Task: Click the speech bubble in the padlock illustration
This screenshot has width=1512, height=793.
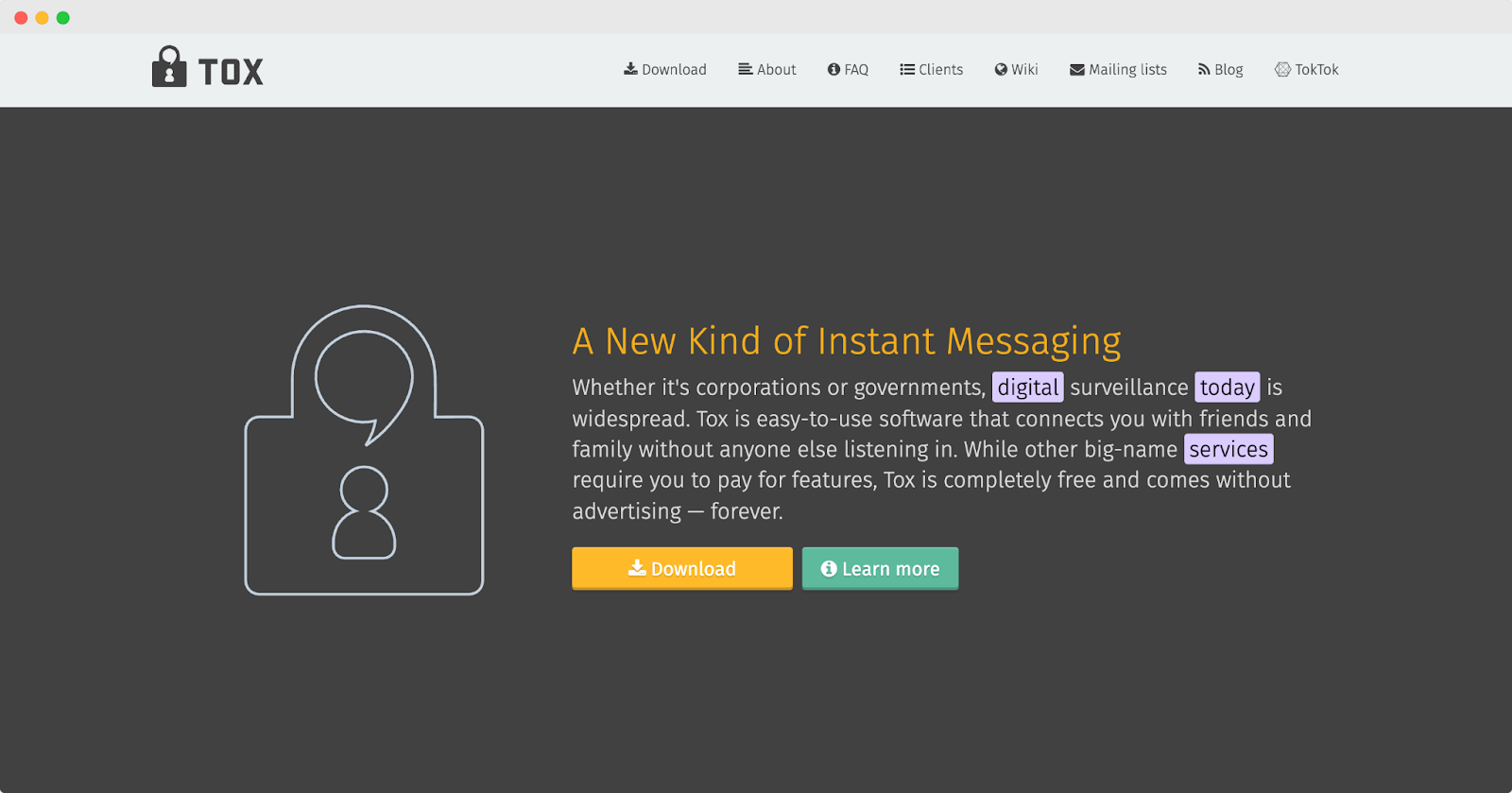Action: pos(365,387)
